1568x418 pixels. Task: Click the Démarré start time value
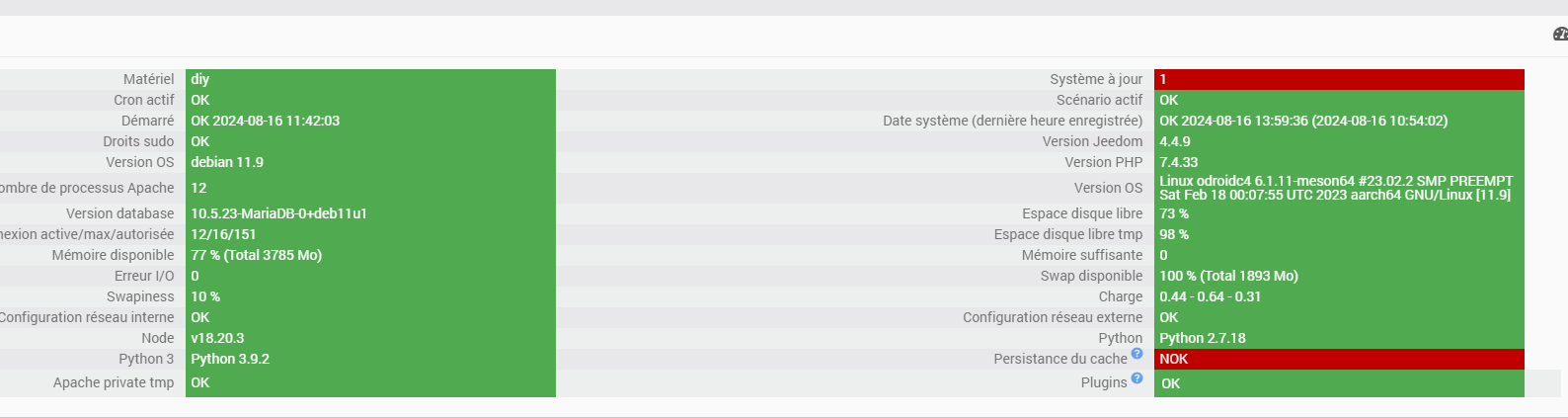(265, 121)
